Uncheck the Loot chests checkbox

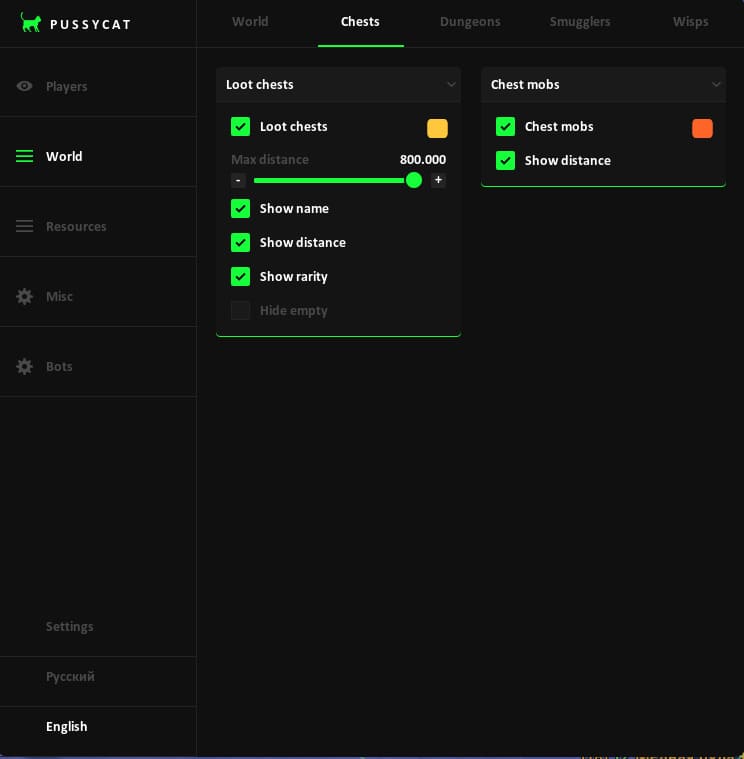[x=241, y=127]
